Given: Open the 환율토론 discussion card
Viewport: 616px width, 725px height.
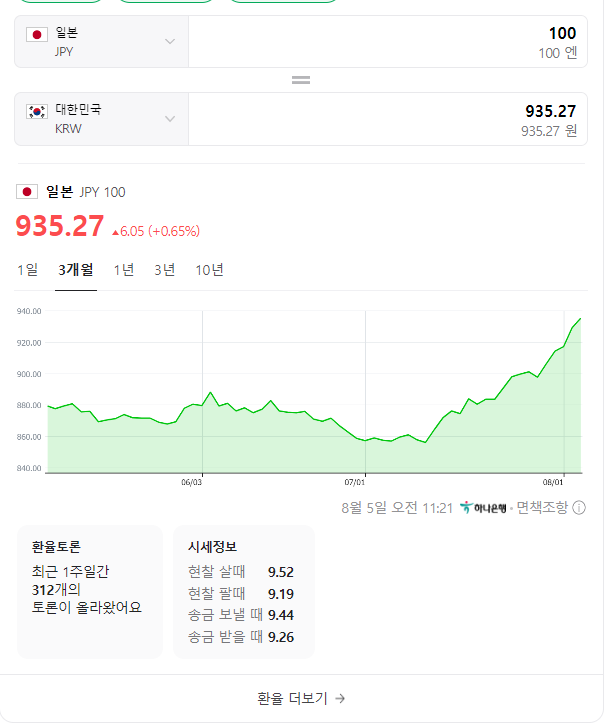Looking at the screenshot, I should pos(89,591).
